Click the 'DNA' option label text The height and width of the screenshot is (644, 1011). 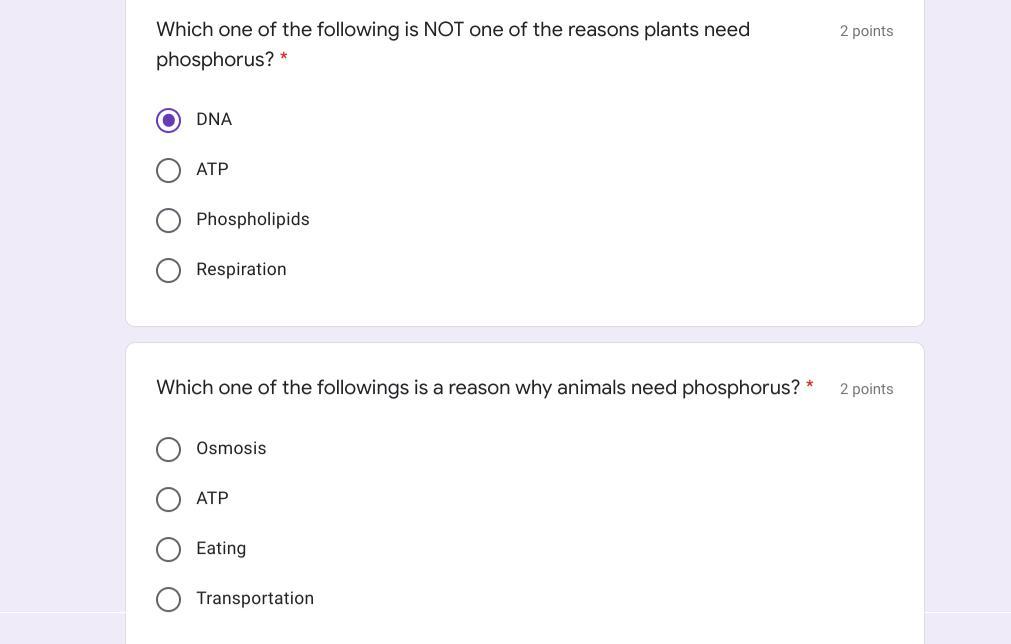[x=214, y=119]
